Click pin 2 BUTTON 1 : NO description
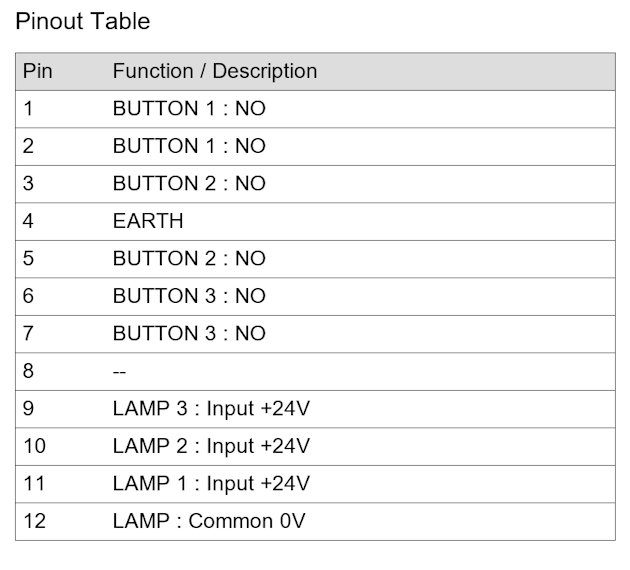 pos(189,146)
